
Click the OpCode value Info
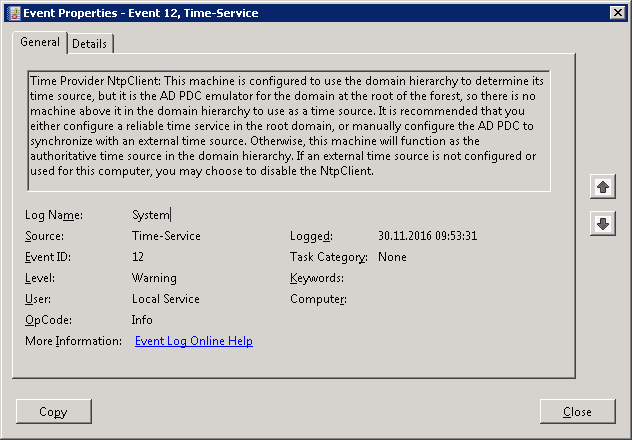click(142, 320)
